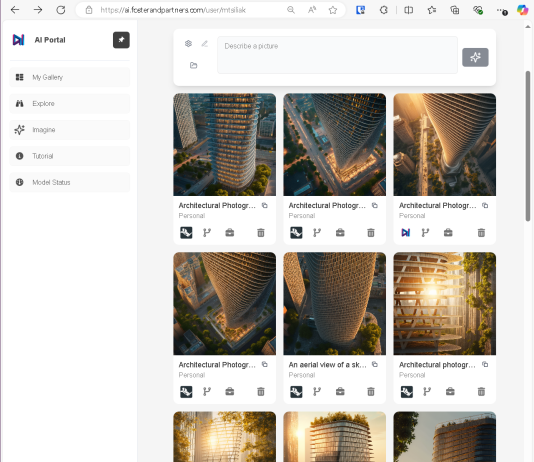This screenshot has height=462, width=534.
Task: Click the browser forward arrow
Action: [x=38, y=10]
